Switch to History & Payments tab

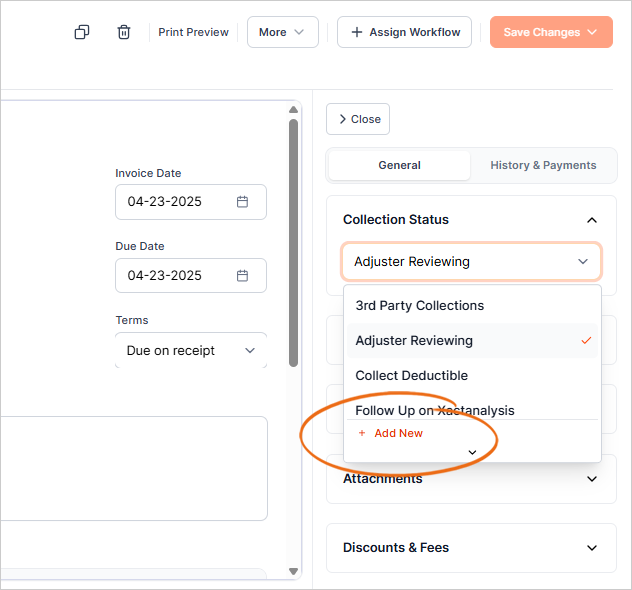[x=543, y=165]
